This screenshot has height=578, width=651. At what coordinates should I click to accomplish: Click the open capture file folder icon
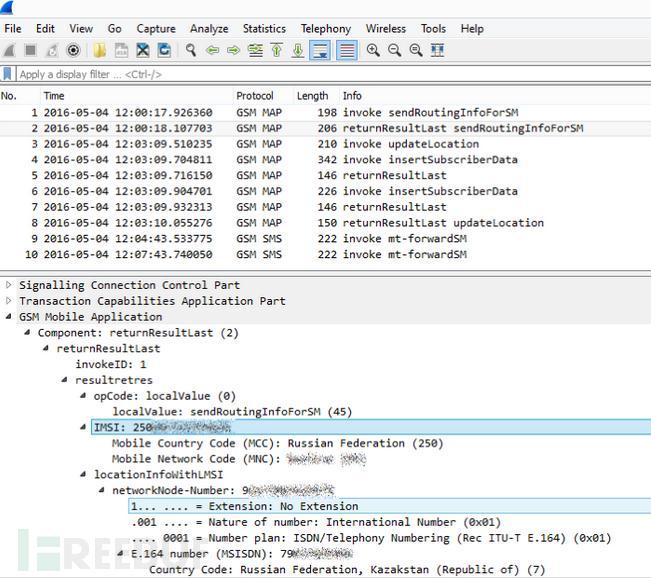100,50
